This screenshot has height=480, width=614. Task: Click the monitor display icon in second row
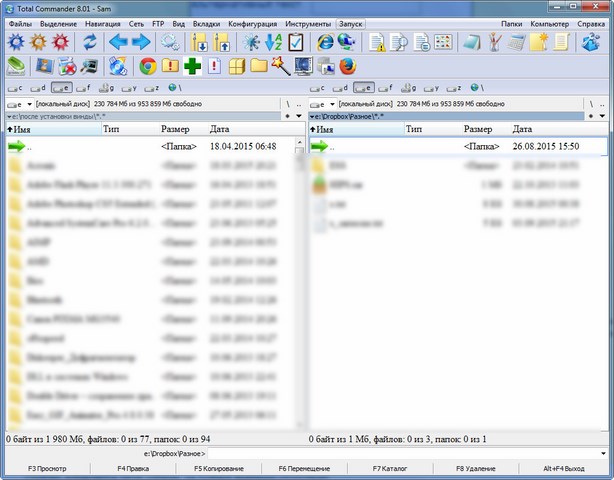point(303,66)
